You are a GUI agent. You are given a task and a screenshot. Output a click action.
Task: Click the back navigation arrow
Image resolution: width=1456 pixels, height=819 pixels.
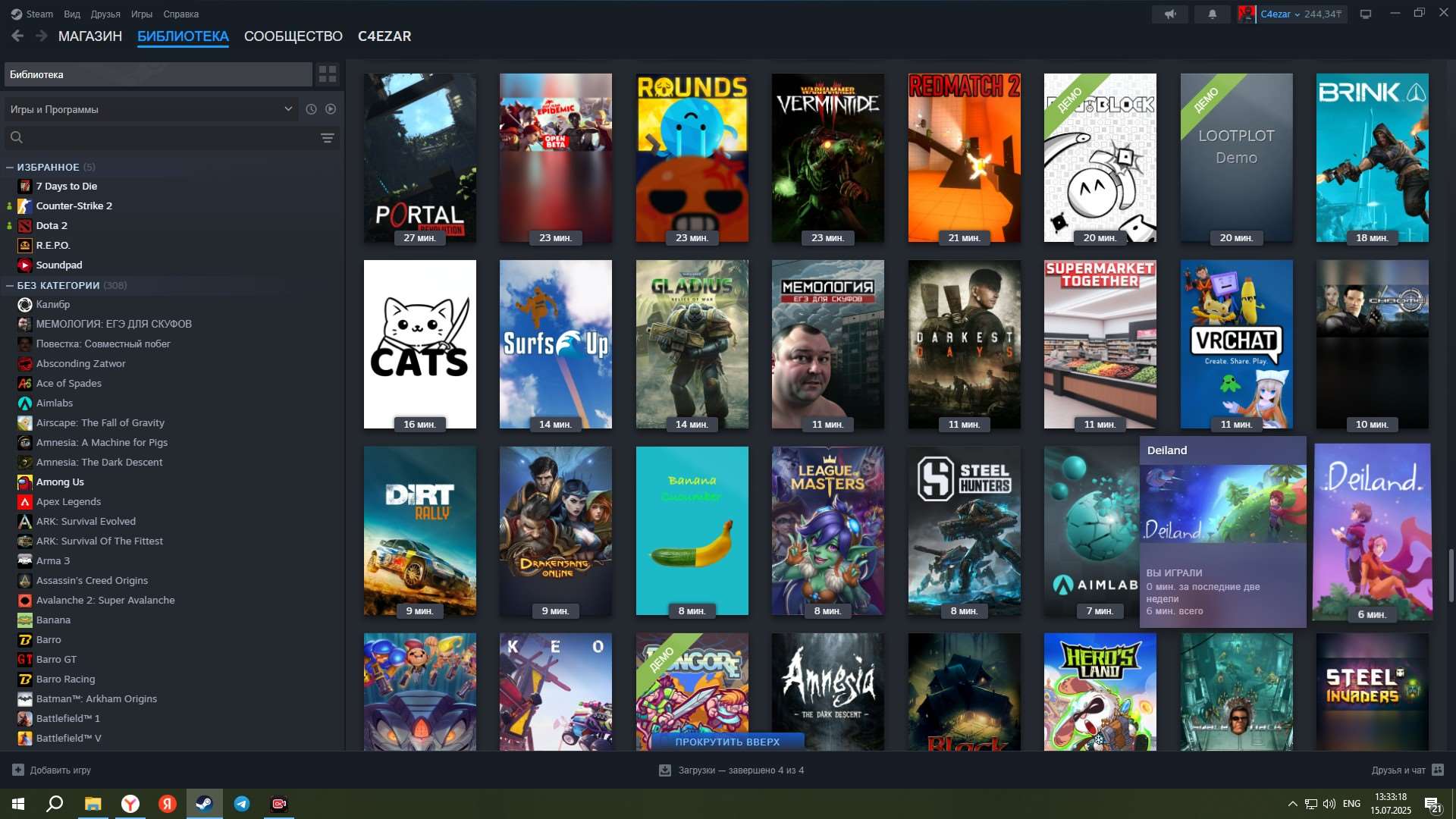click(x=17, y=36)
